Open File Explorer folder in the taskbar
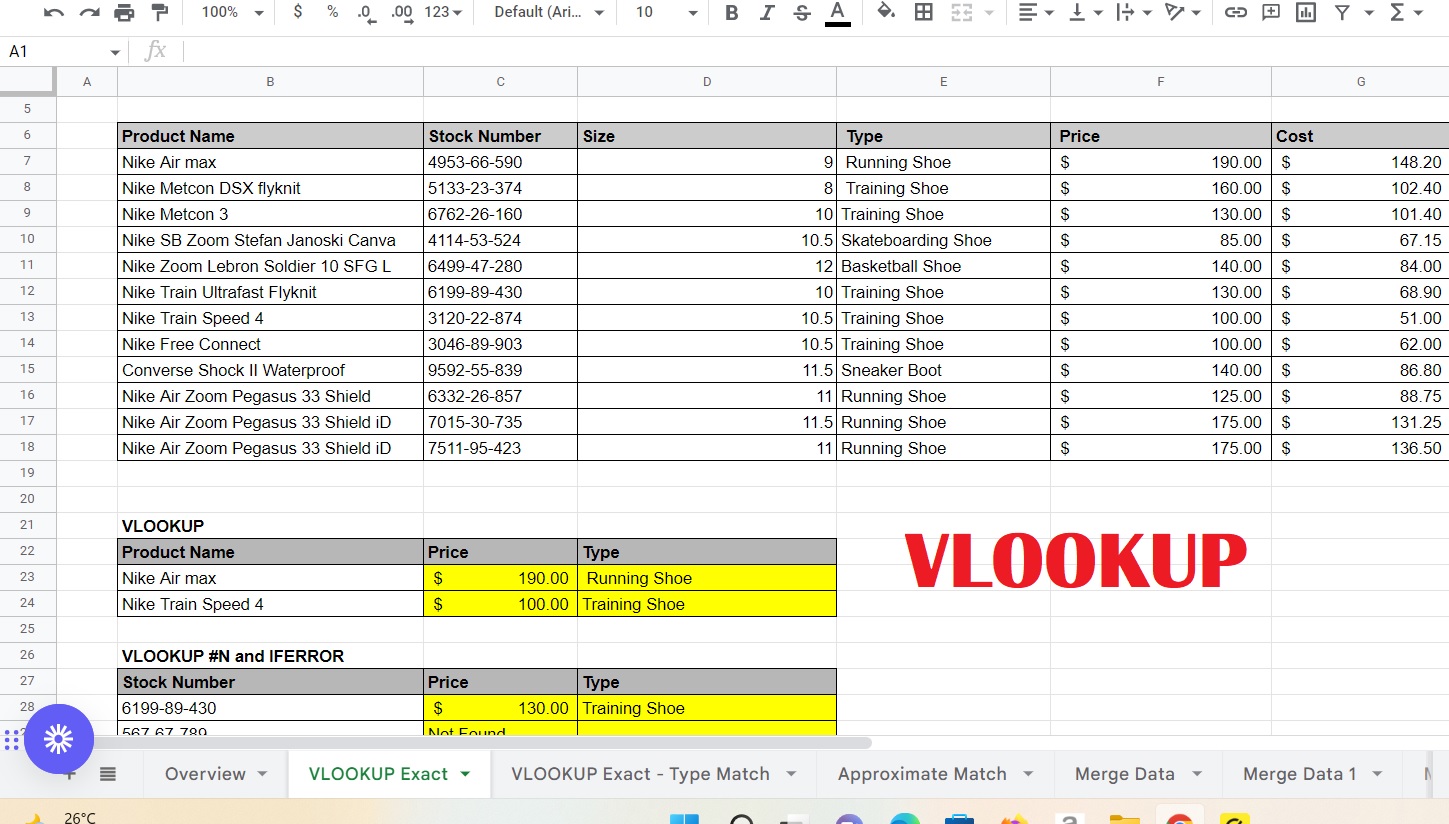 [1125, 819]
